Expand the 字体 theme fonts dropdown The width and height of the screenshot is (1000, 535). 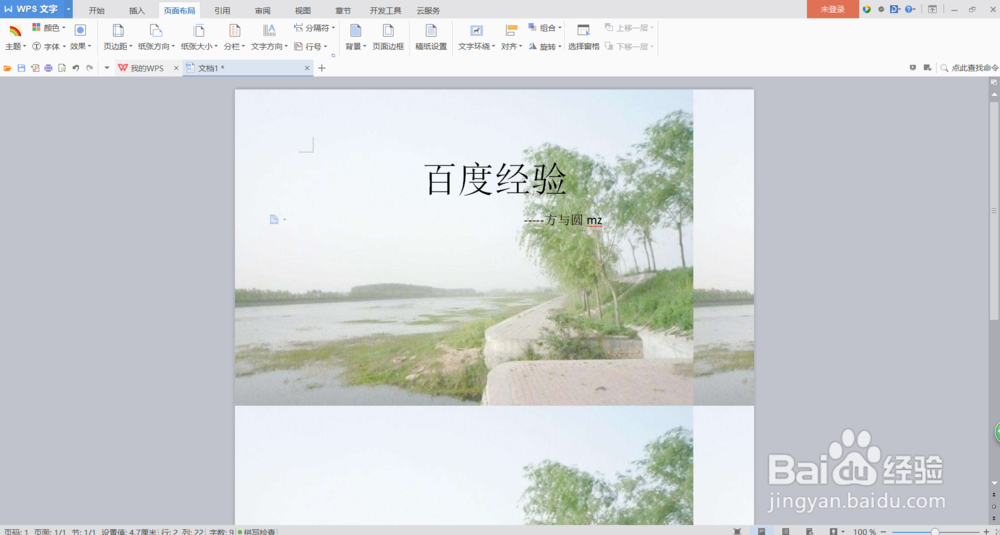[x=64, y=47]
